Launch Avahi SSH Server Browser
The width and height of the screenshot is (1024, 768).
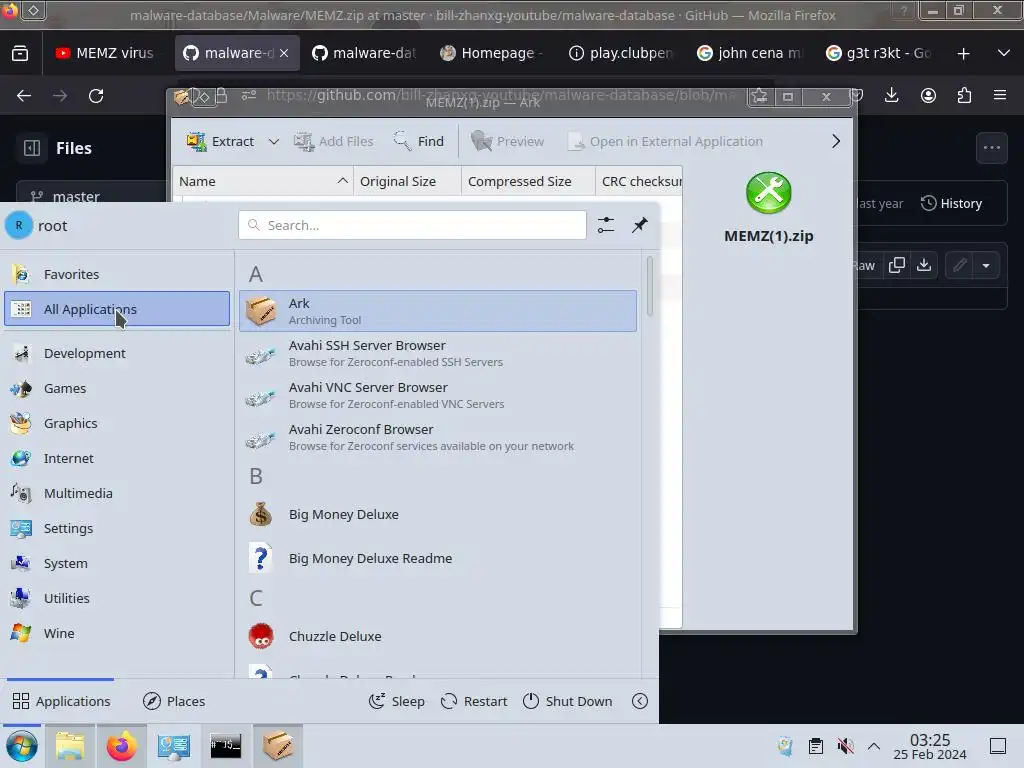click(x=438, y=353)
